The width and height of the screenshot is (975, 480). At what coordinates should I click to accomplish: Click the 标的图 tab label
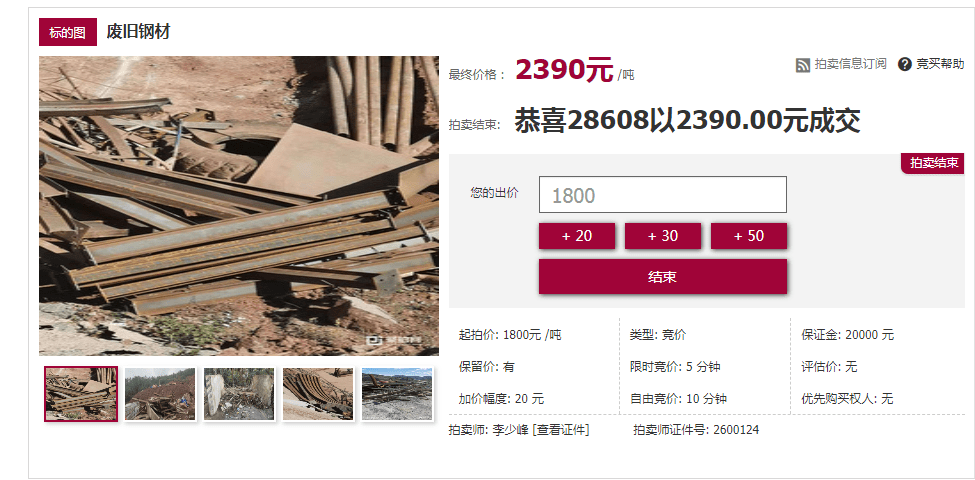point(68,32)
